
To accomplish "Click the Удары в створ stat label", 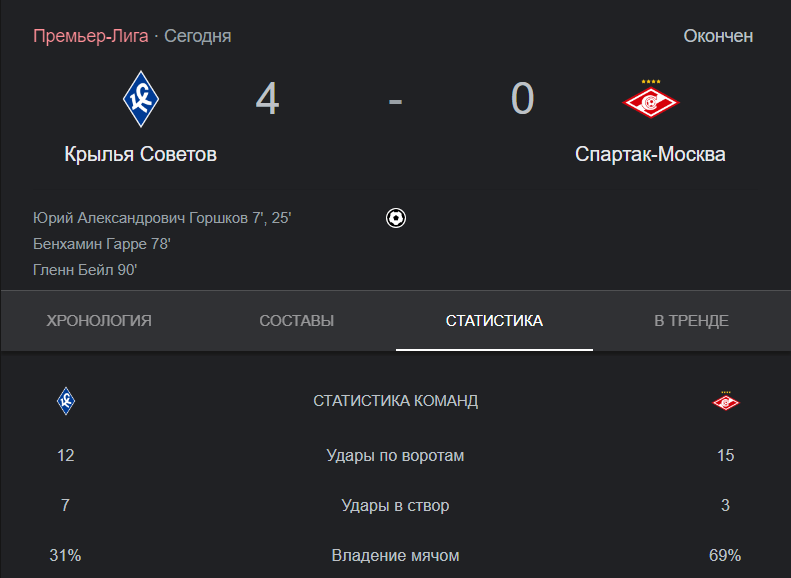I will point(396,505).
